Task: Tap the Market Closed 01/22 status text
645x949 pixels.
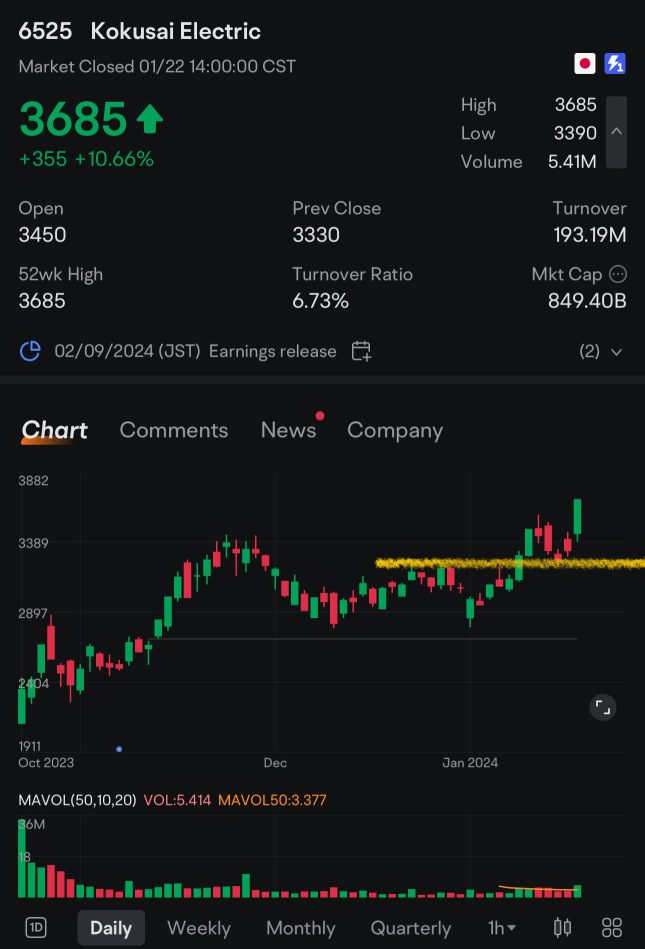Action: coord(157,66)
